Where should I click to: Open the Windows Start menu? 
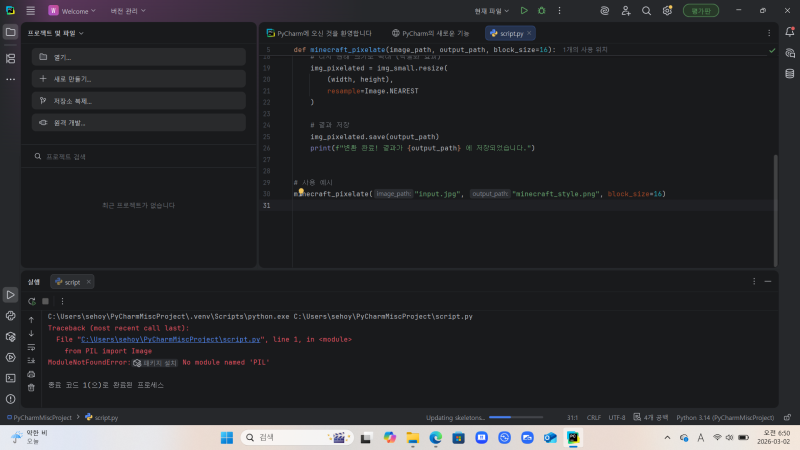[227, 438]
